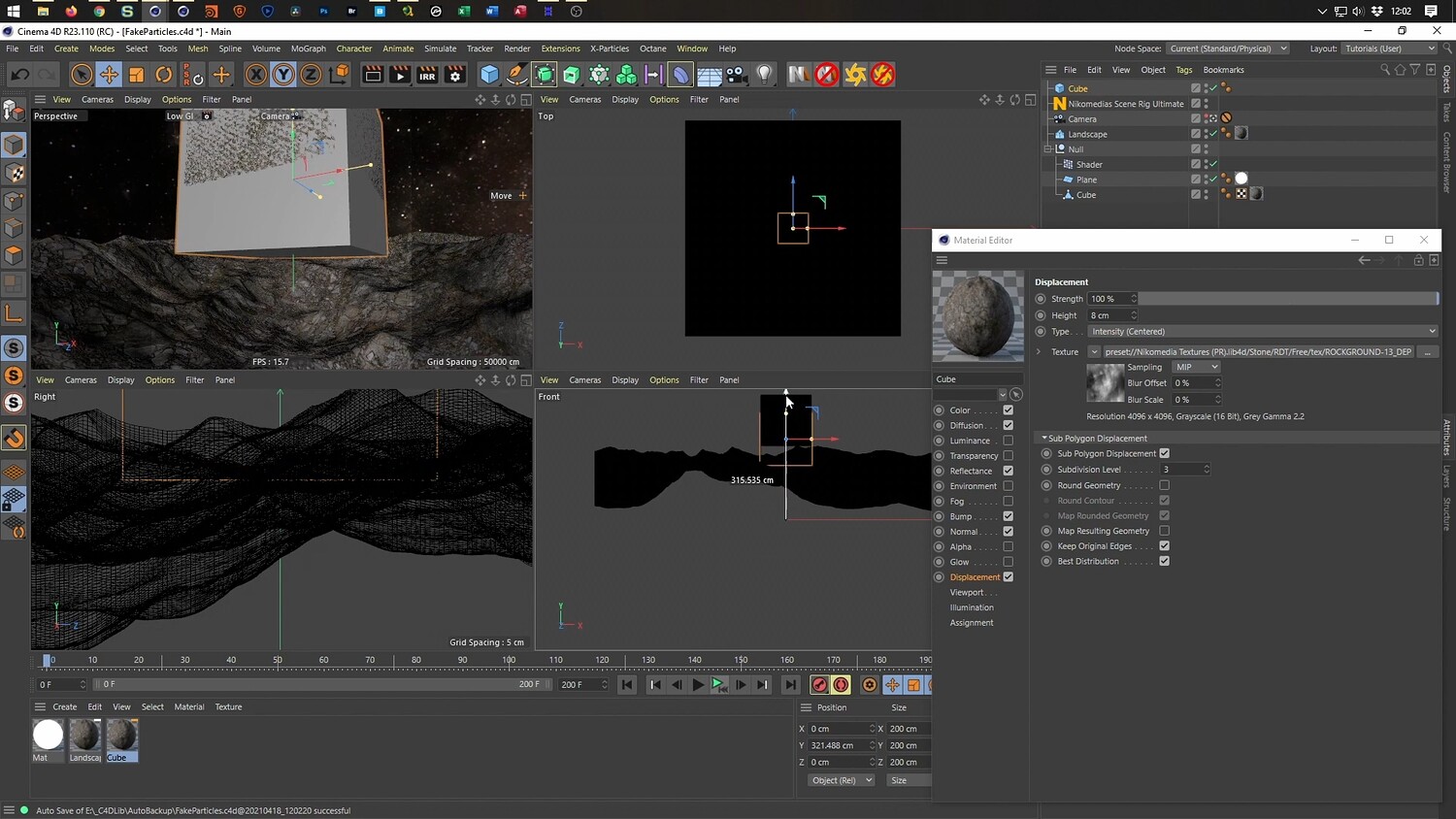Click the Camera object icon in toolbar
Viewport: 1456px width, 819px height.
[x=737, y=75]
